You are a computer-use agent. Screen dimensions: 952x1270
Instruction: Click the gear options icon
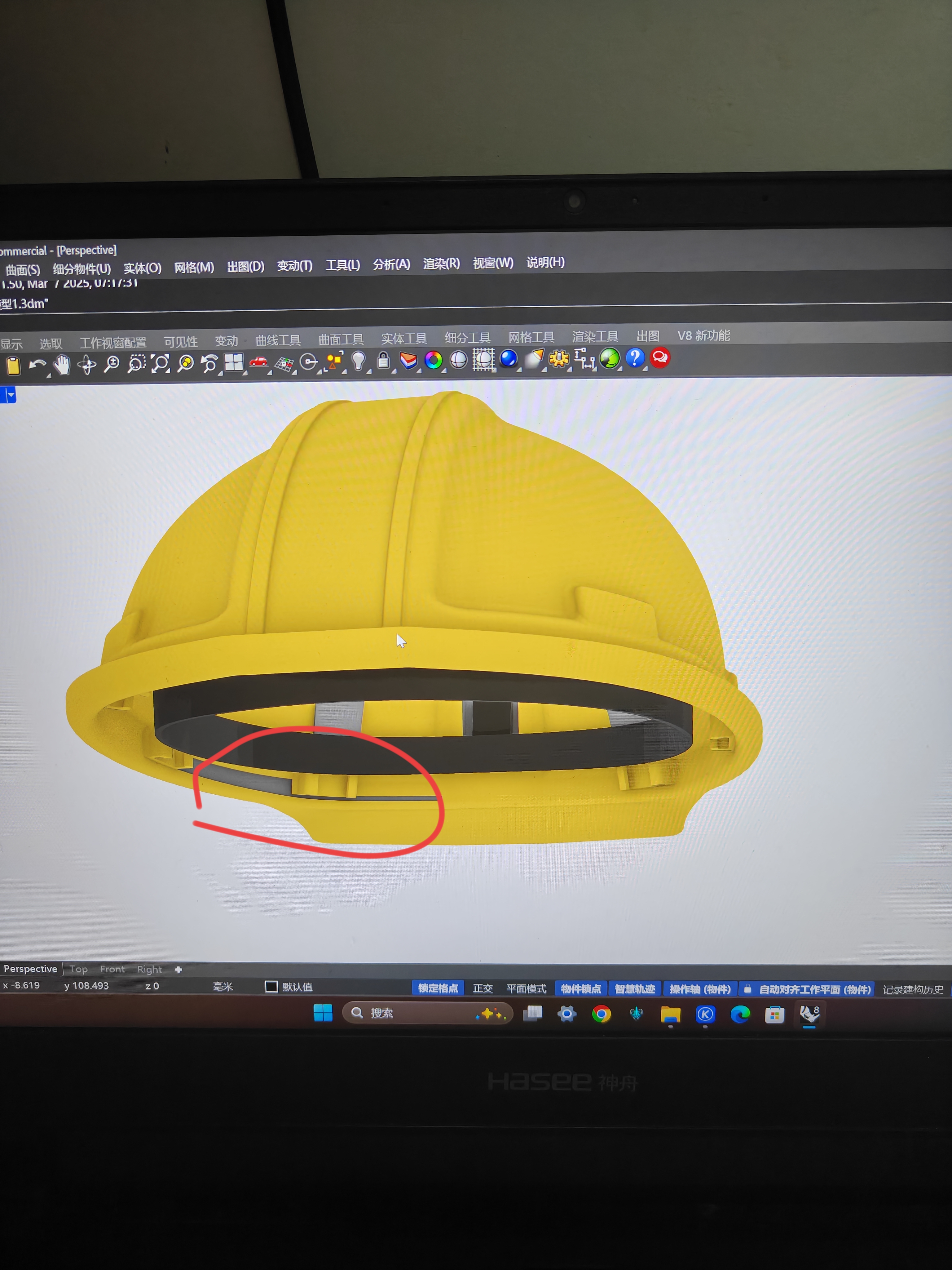[559, 359]
